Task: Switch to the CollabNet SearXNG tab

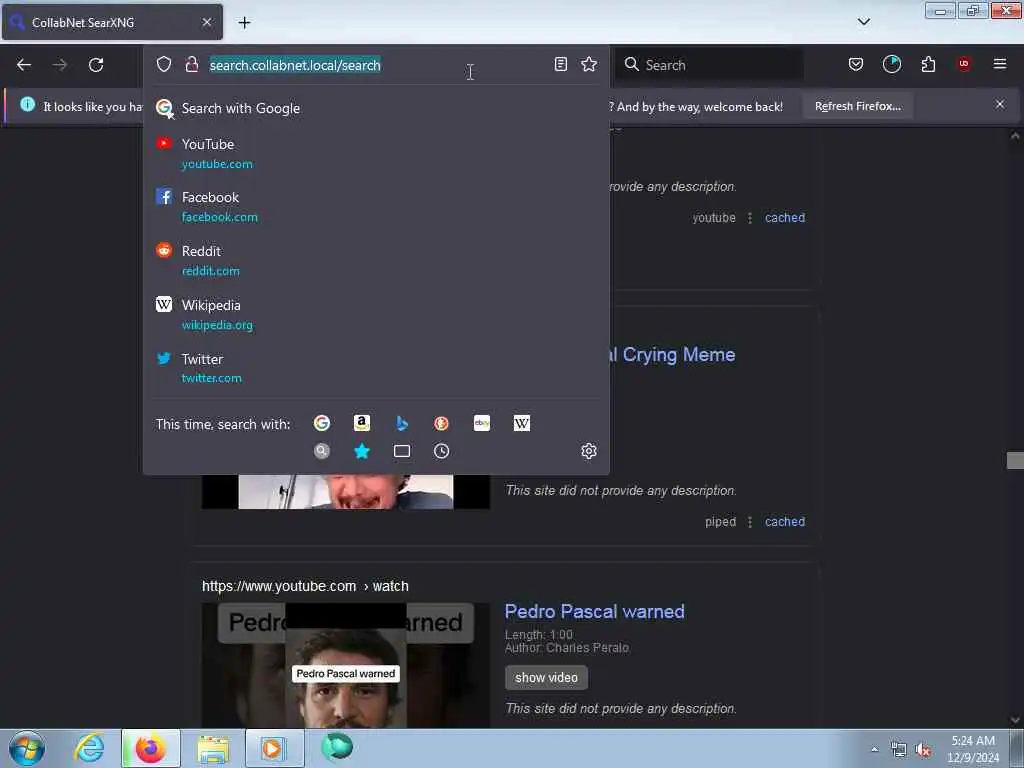Action: (112, 22)
